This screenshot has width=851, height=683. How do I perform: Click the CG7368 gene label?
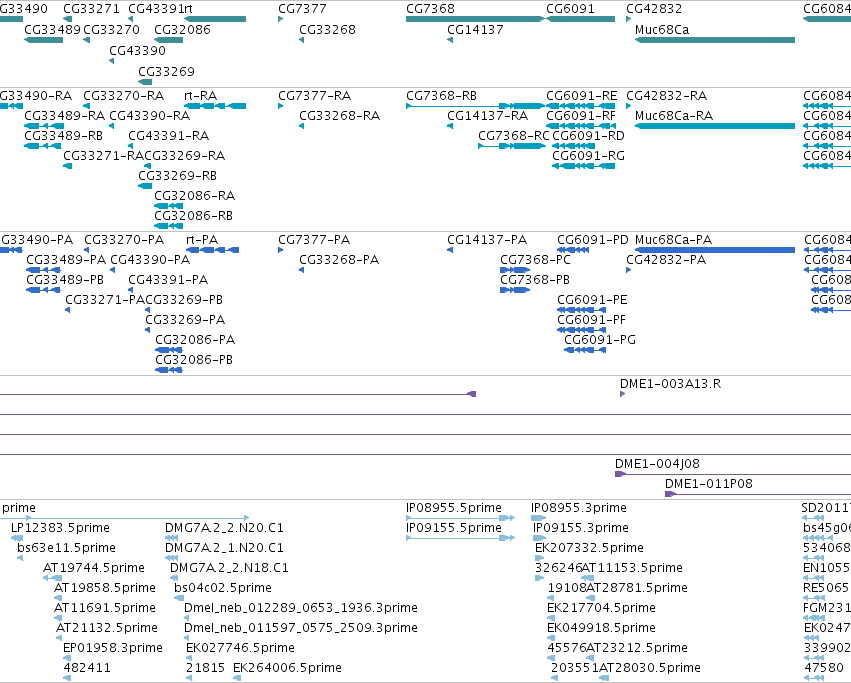pyautogui.click(x=430, y=9)
